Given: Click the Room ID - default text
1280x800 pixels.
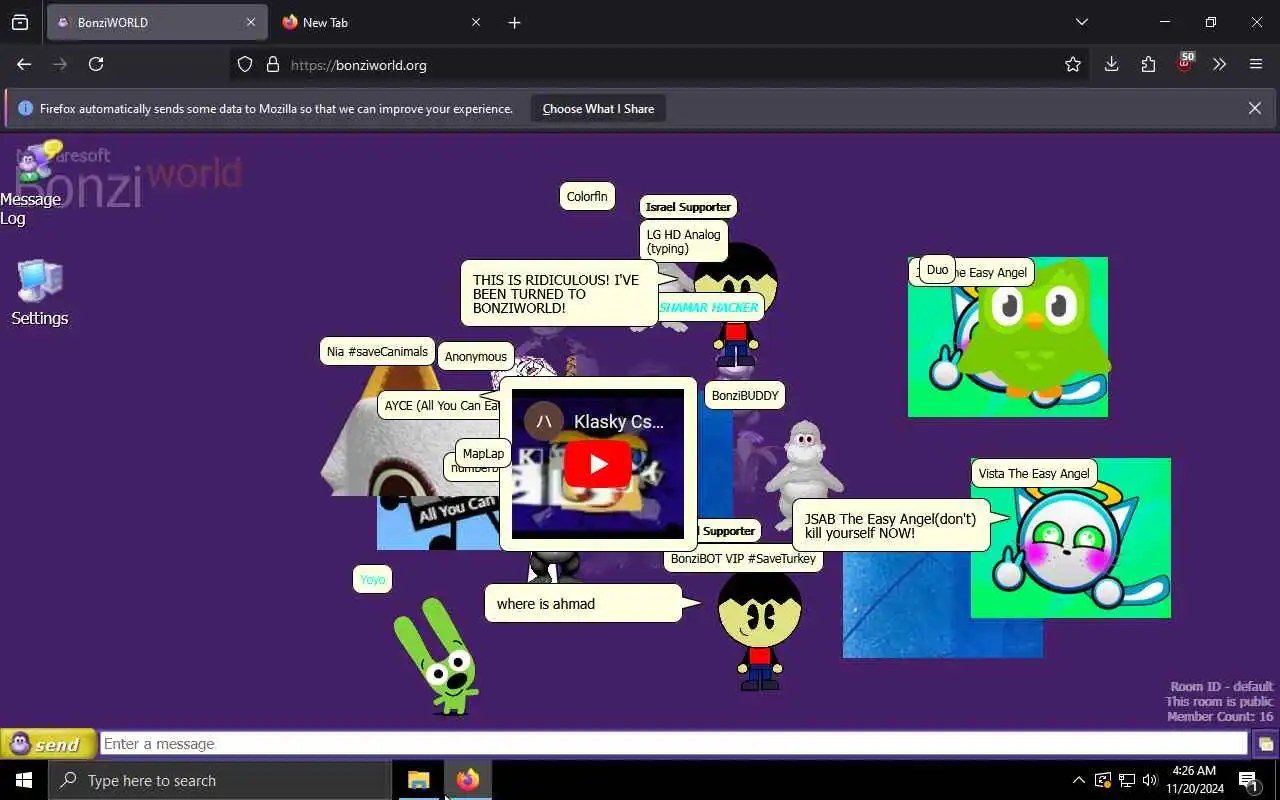Looking at the screenshot, I should point(1222,687).
